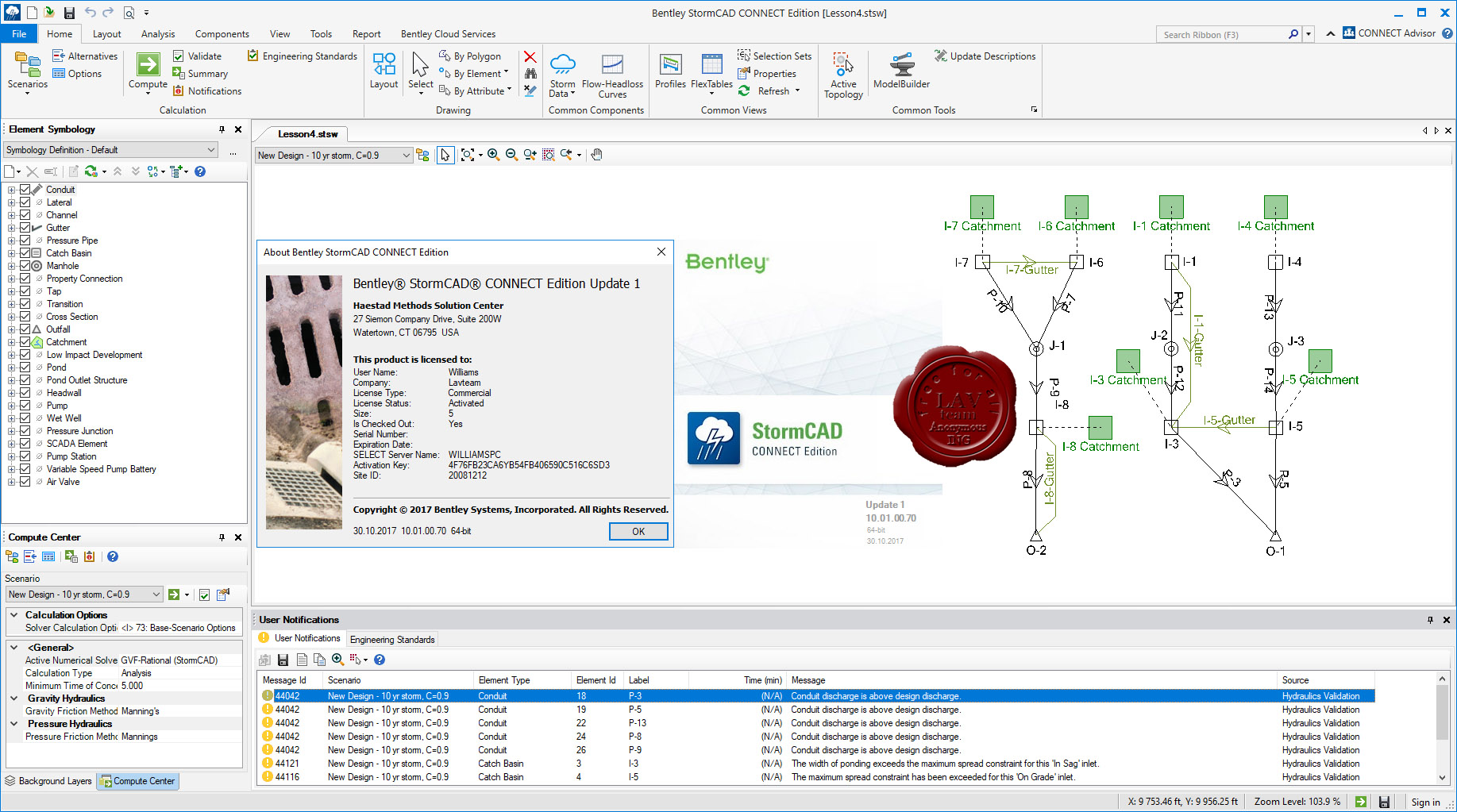This screenshot has height=812, width=1457.
Task: Activate the Select arrow tool
Action: (x=421, y=71)
